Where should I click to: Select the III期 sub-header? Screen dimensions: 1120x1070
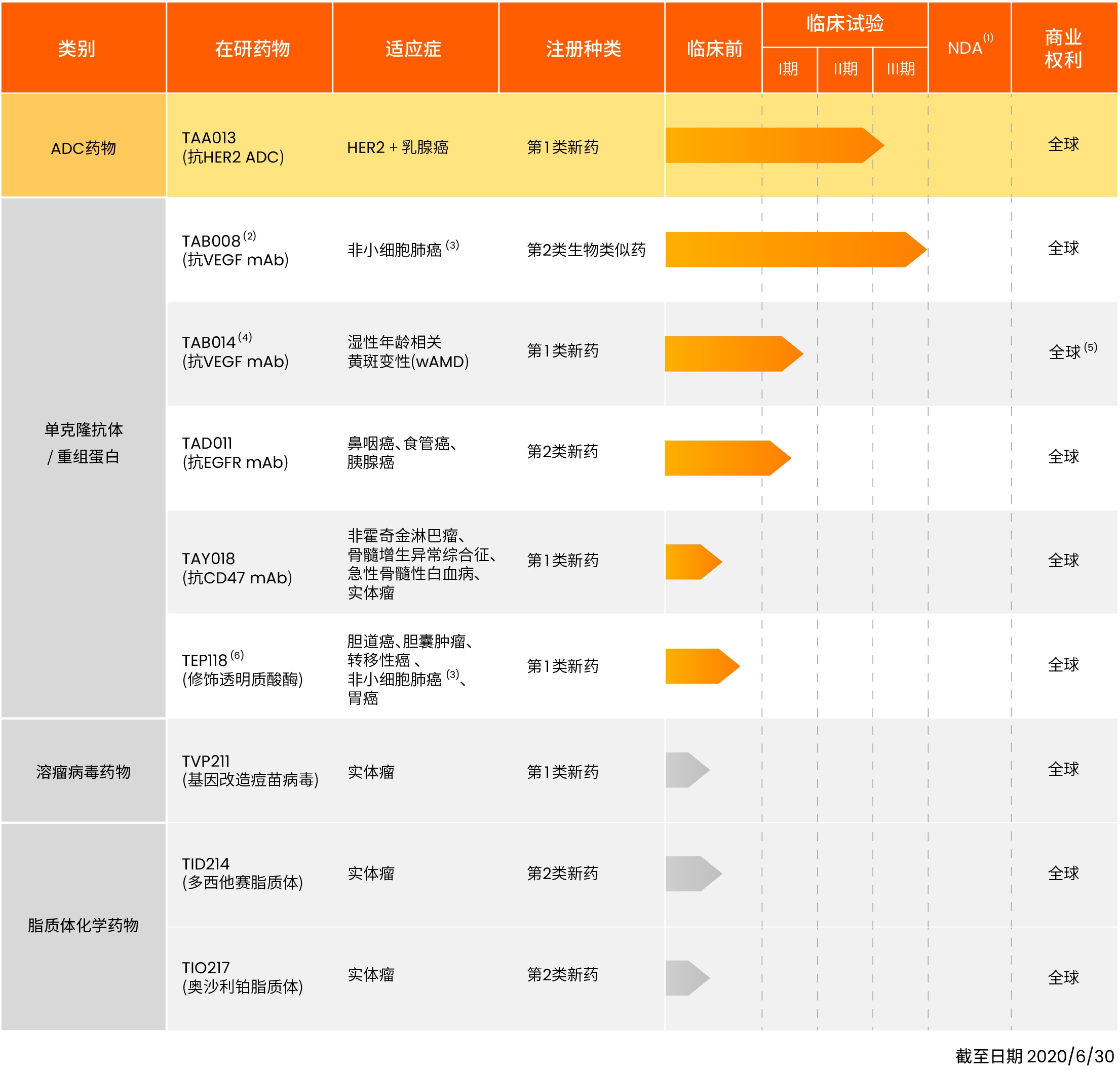(x=901, y=69)
